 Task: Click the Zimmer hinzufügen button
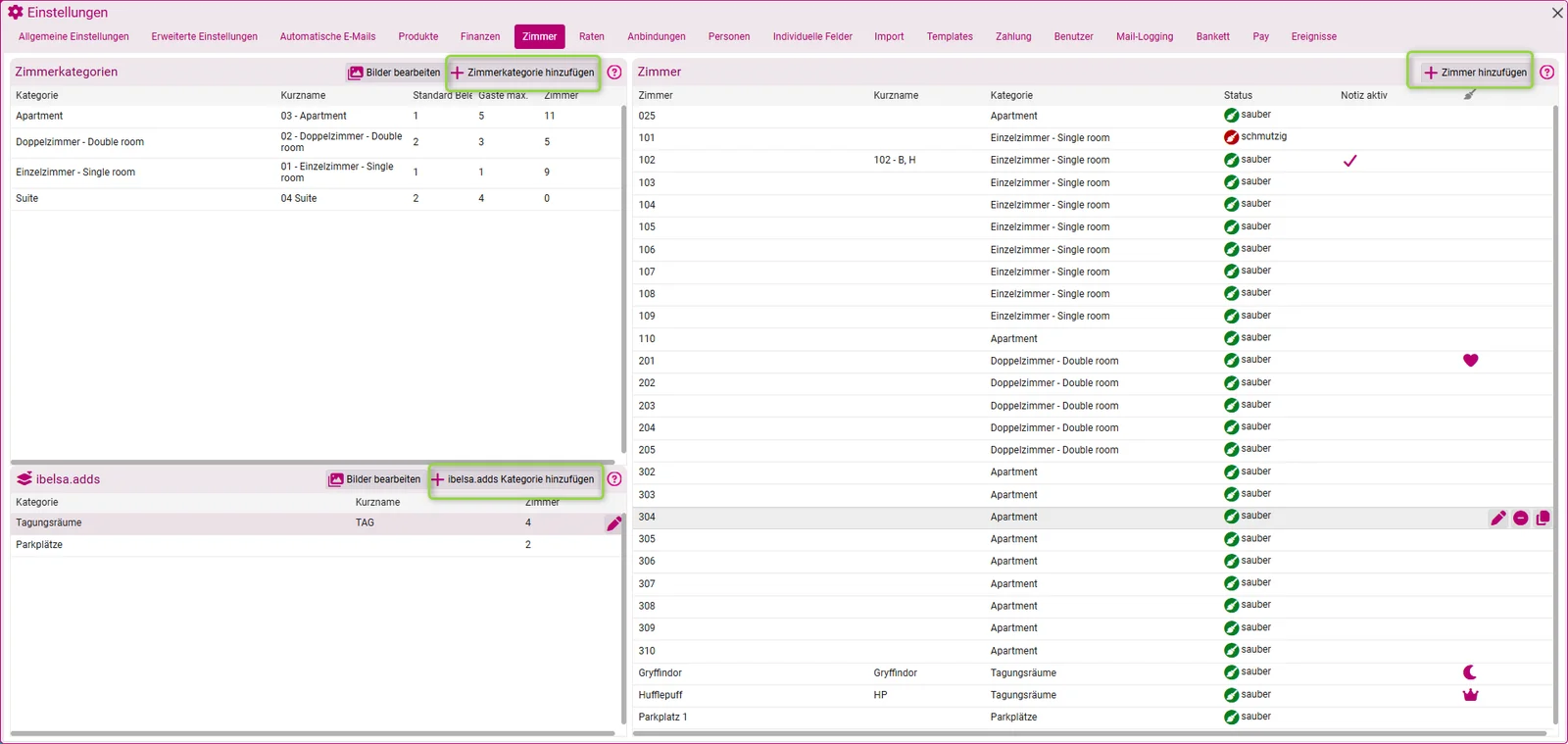pyautogui.click(x=1475, y=73)
